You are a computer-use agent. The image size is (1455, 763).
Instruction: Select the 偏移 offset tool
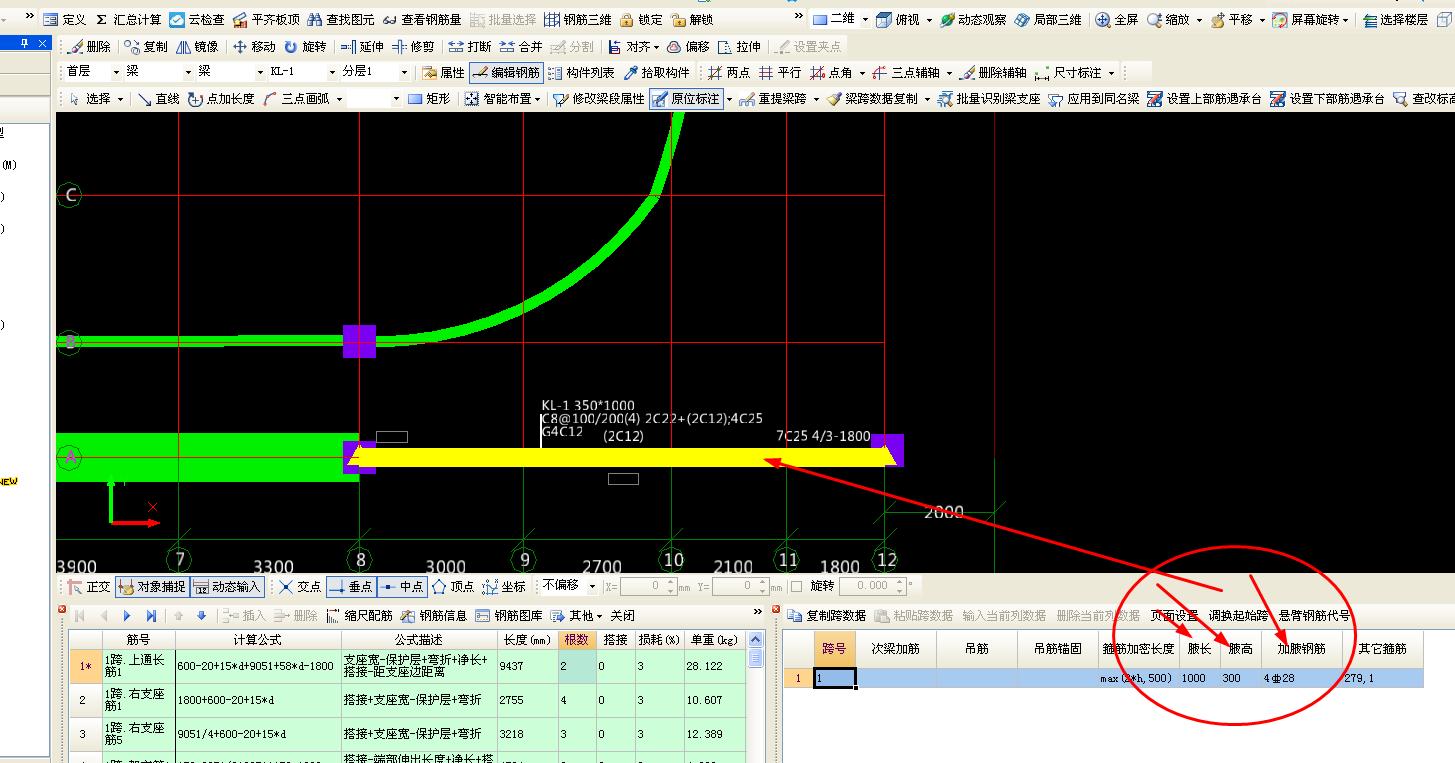coord(688,46)
